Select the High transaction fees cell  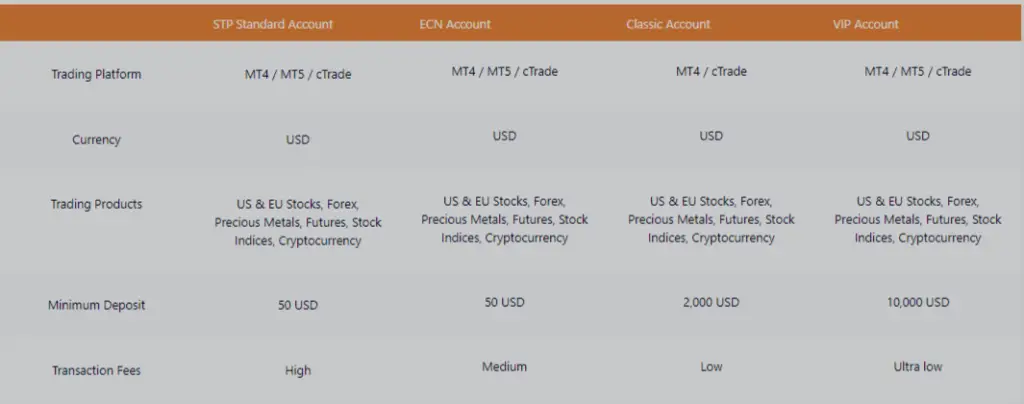[x=298, y=370]
